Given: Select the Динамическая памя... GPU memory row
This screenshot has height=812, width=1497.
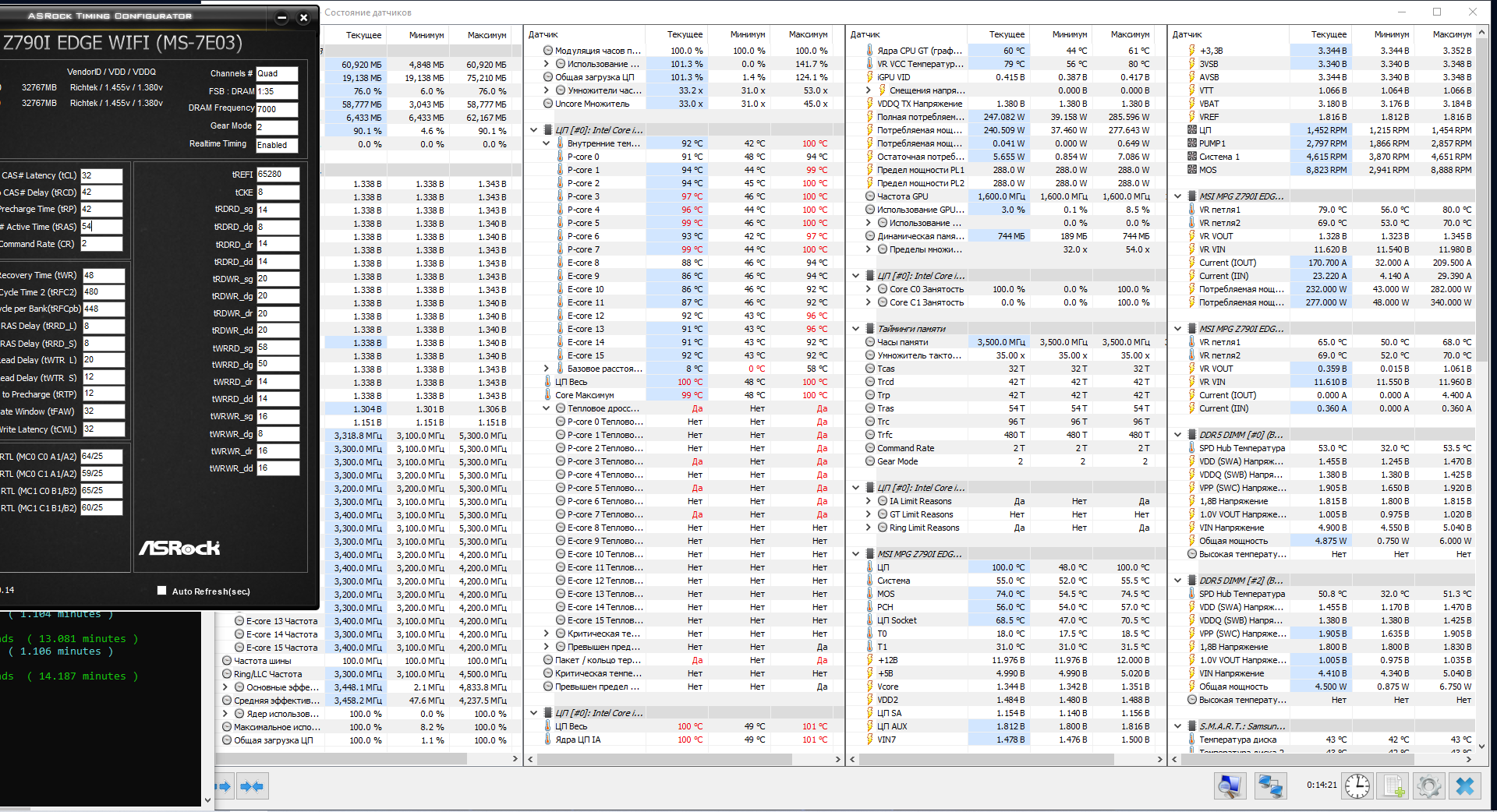Looking at the screenshot, I should point(1006,236).
